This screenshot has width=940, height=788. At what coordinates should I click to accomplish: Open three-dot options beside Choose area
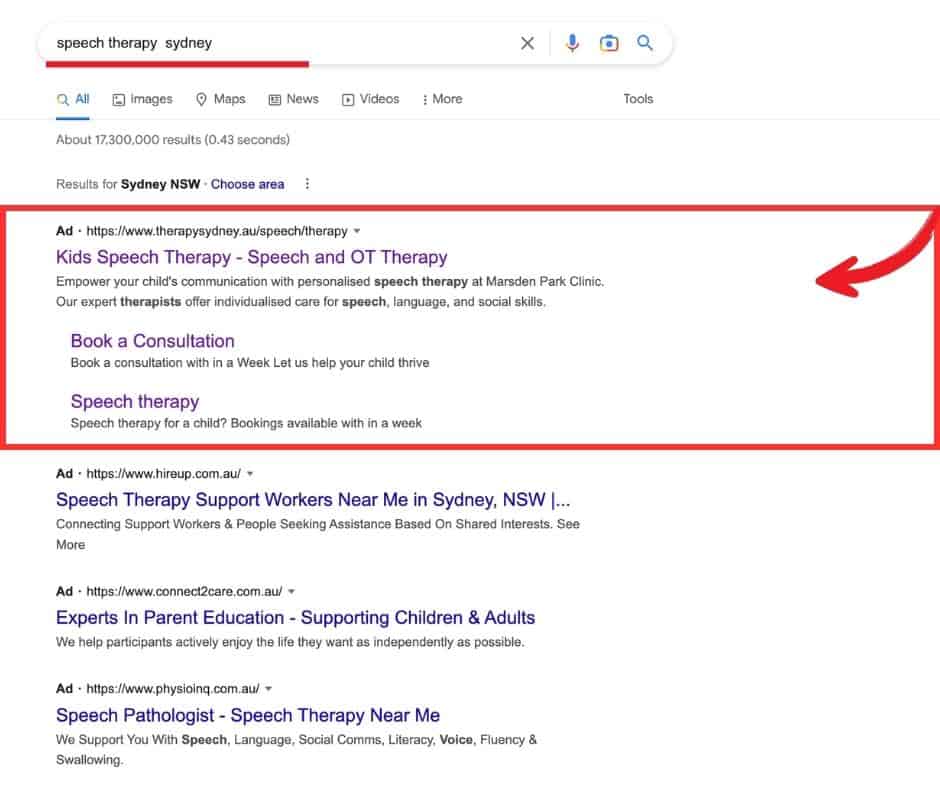pos(307,184)
